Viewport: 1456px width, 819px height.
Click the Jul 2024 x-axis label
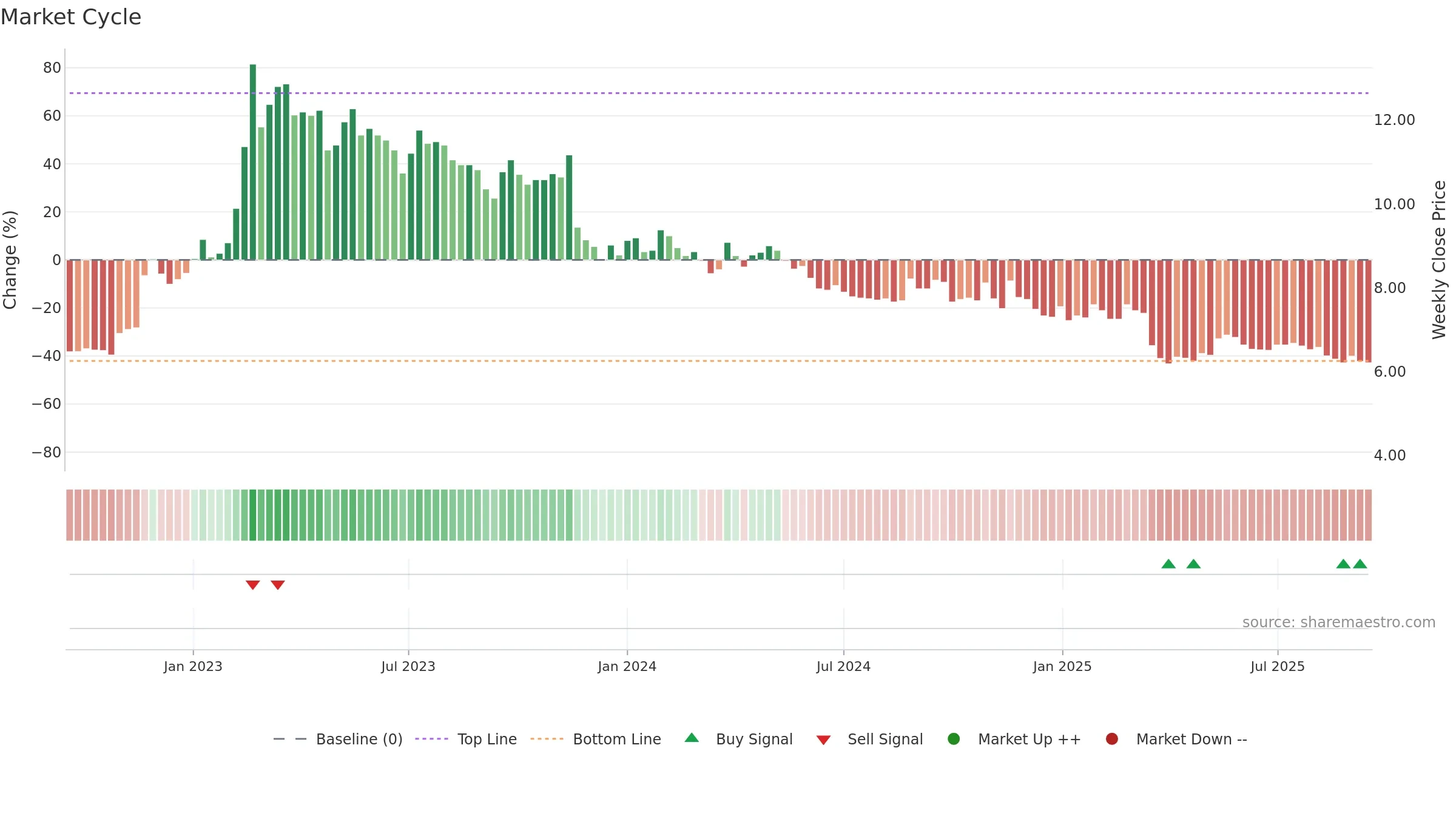tap(843, 666)
